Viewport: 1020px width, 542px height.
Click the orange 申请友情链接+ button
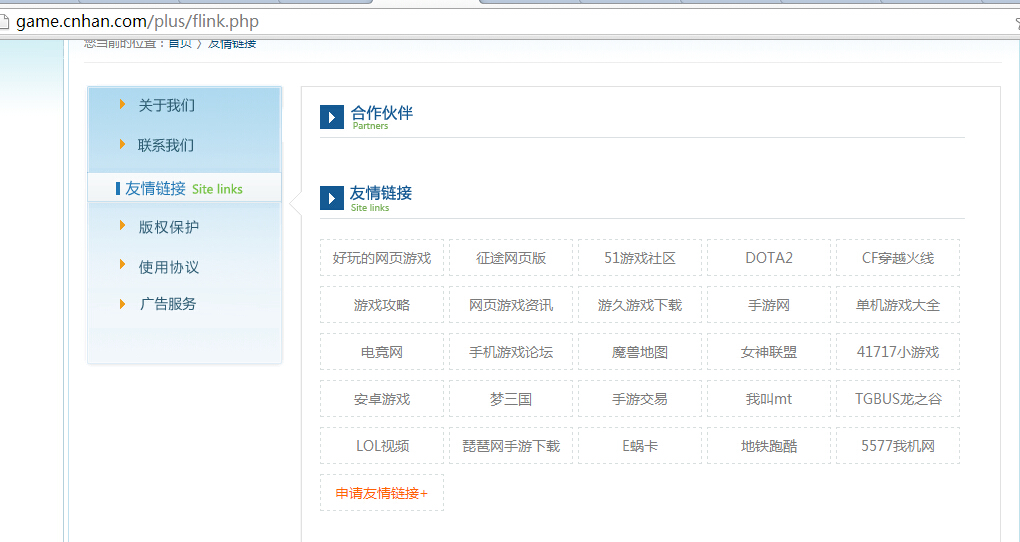[x=382, y=493]
